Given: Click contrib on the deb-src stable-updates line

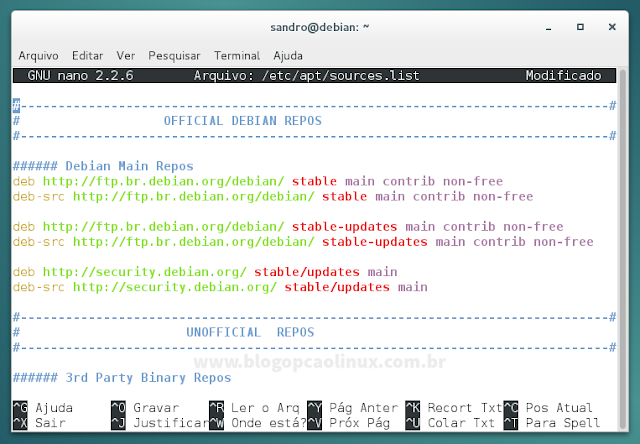Looking at the screenshot, I should coord(499,242).
